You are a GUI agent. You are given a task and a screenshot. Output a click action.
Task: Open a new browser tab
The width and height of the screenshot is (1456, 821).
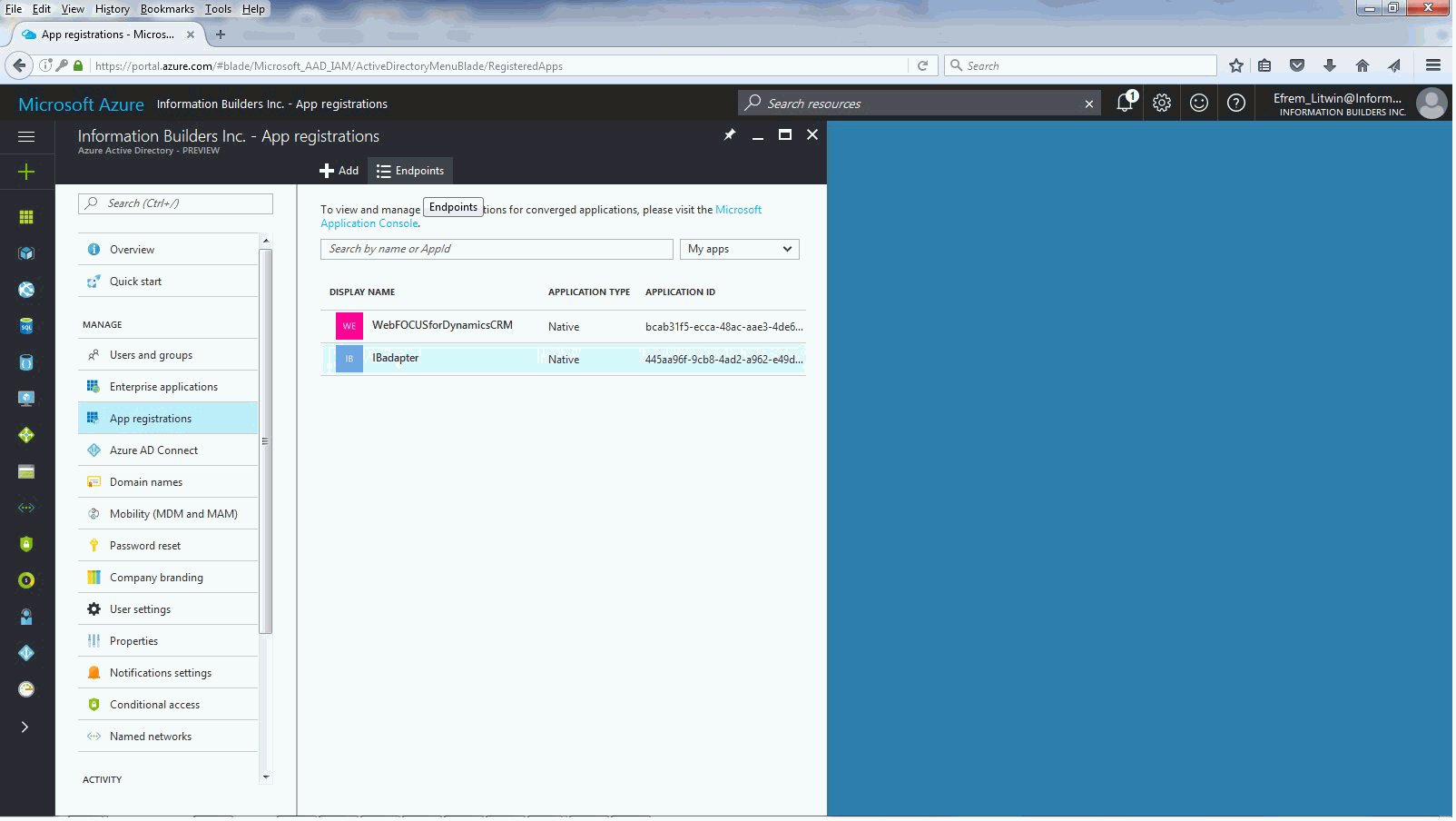tap(221, 35)
